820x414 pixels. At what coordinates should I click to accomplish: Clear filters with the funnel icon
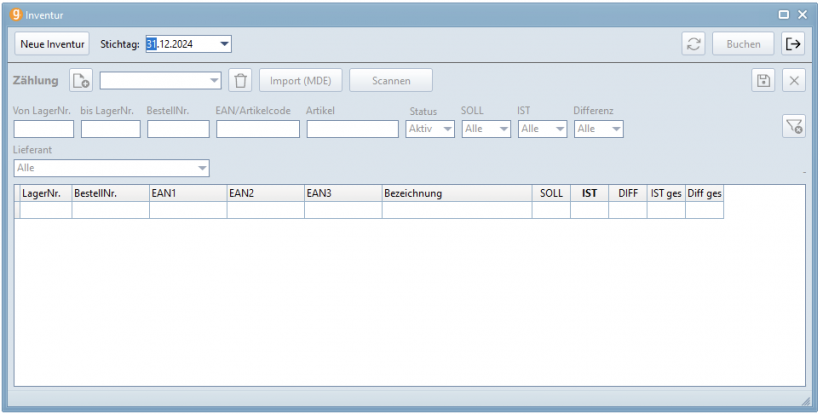pos(793,125)
